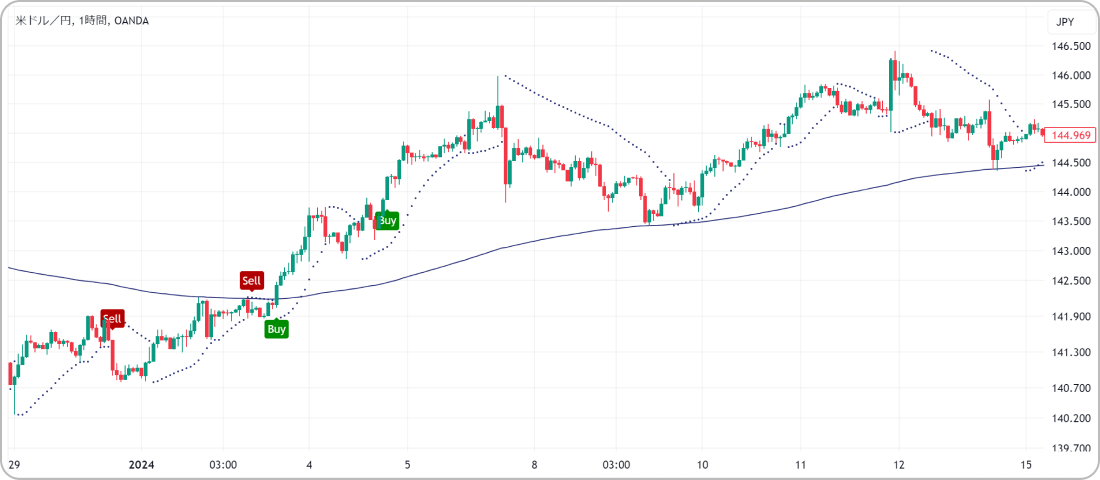1100x480 pixels.
Task: Select the 139.700 price scale label
Action: pos(1070,449)
